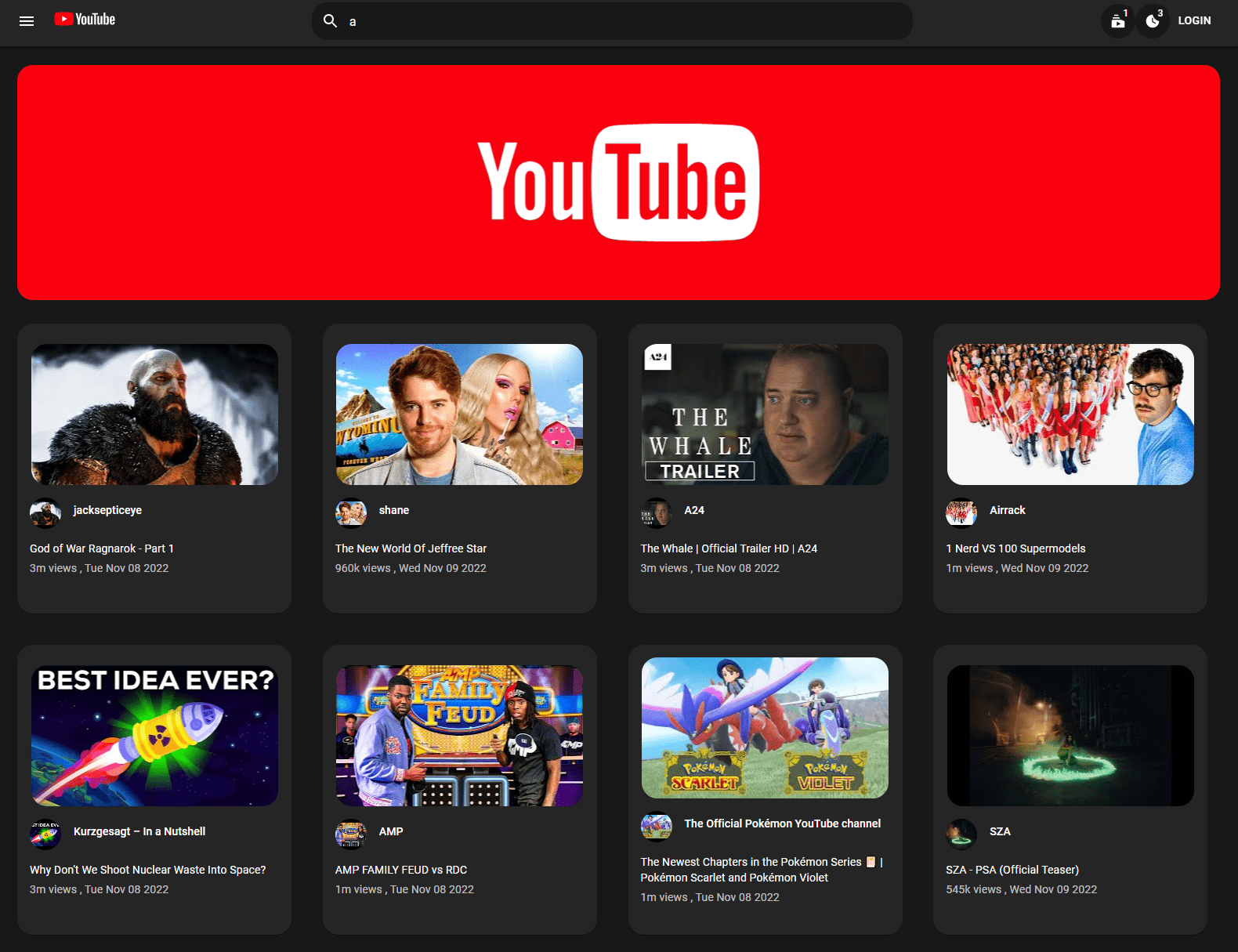Click Kurzgesagt channel avatar

click(x=45, y=834)
